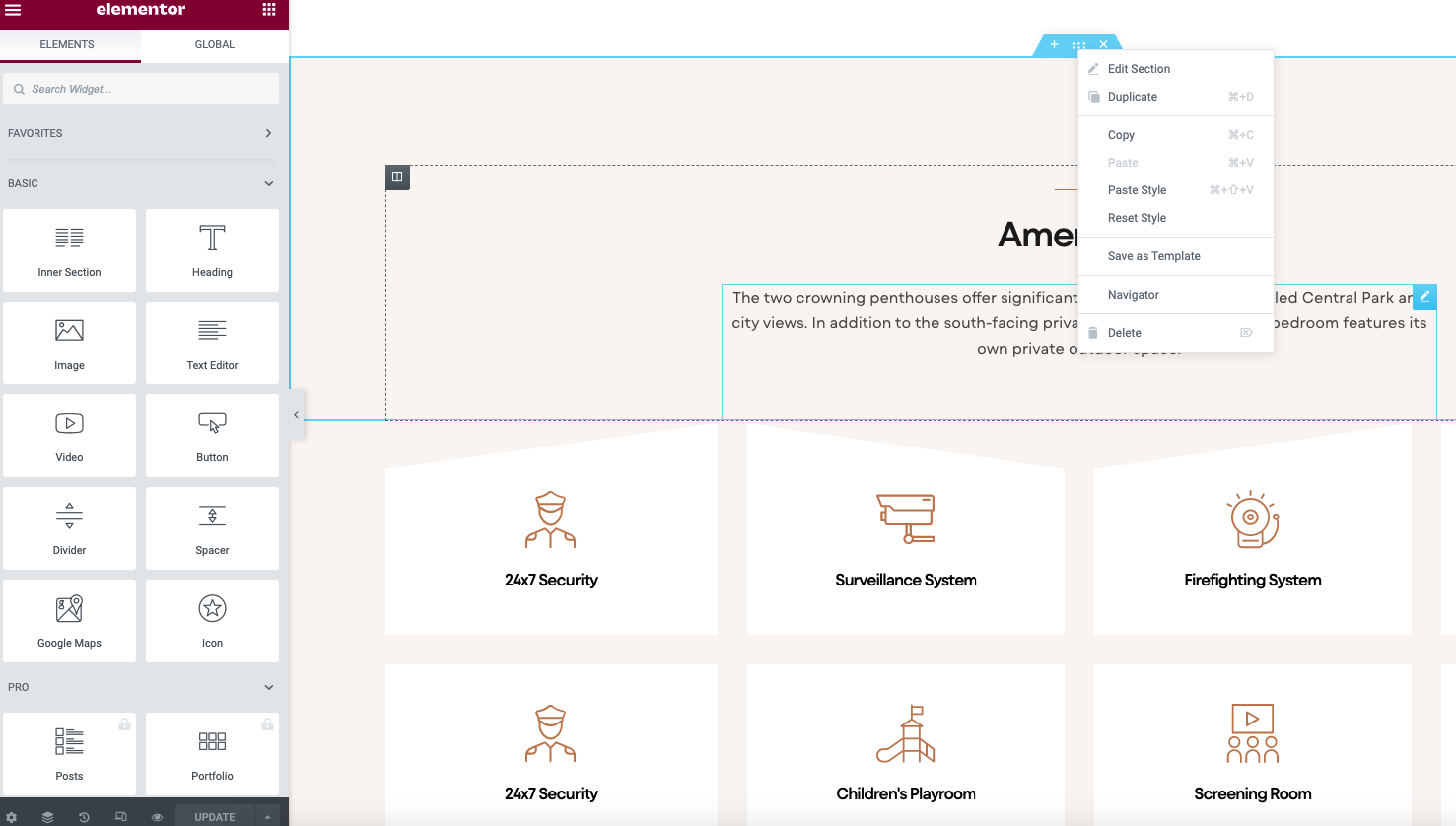Expand the Favorites category
1456x826 pixels.
pos(268,133)
